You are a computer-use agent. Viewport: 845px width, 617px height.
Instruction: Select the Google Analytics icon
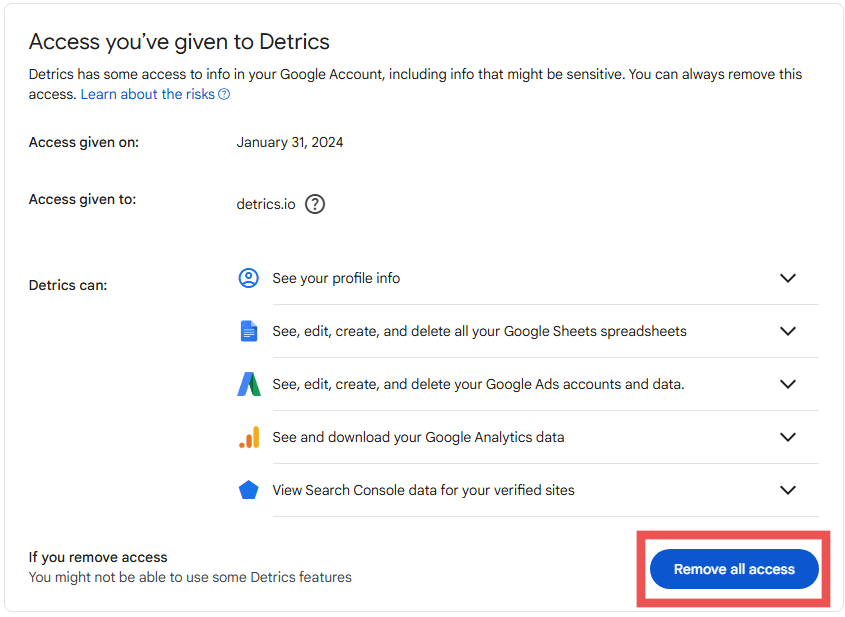click(x=248, y=437)
